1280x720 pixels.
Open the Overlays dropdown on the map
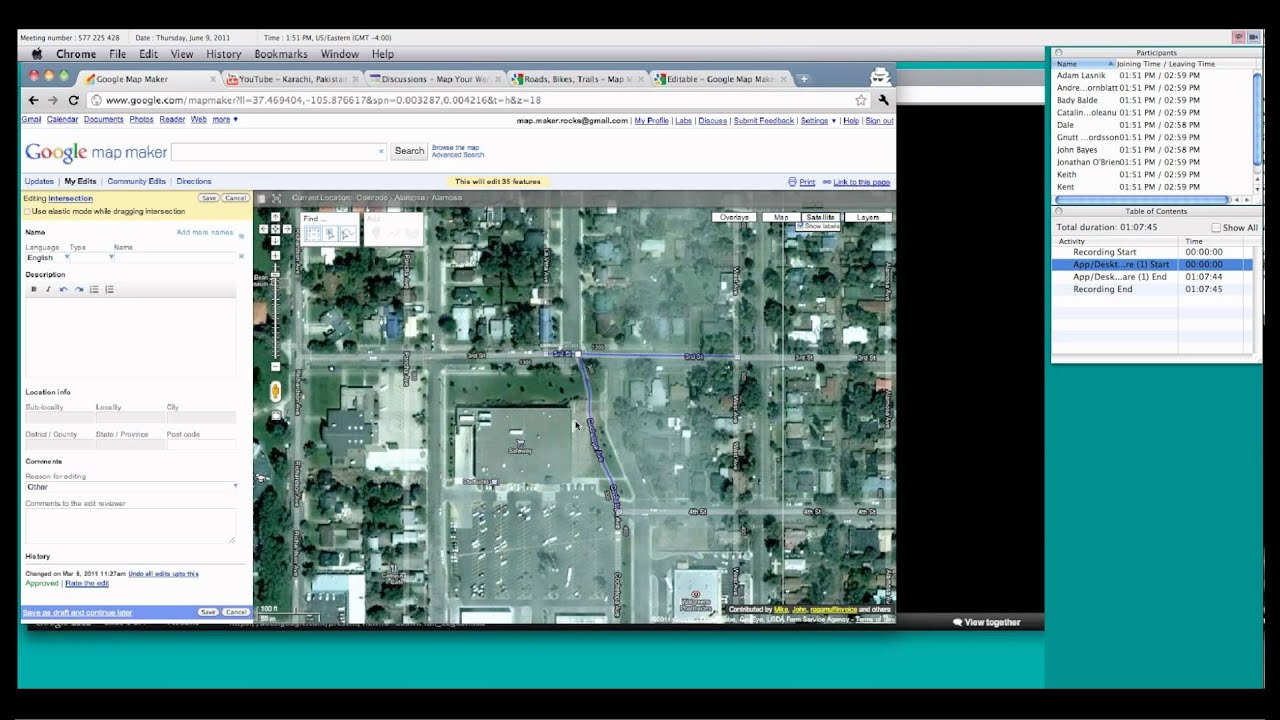click(734, 217)
